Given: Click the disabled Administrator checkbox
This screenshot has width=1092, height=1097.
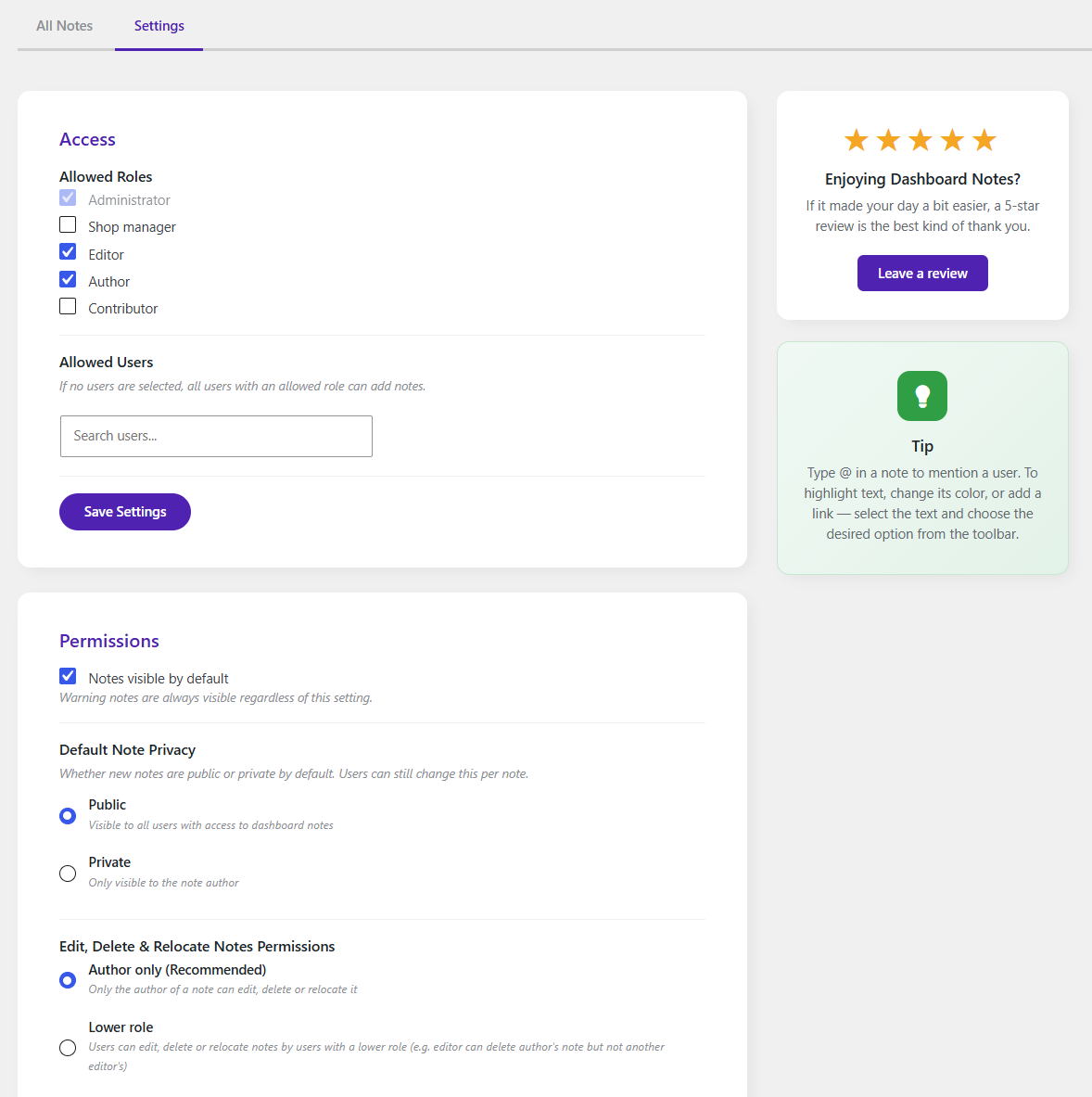Looking at the screenshot, I should tap(67, 197).
